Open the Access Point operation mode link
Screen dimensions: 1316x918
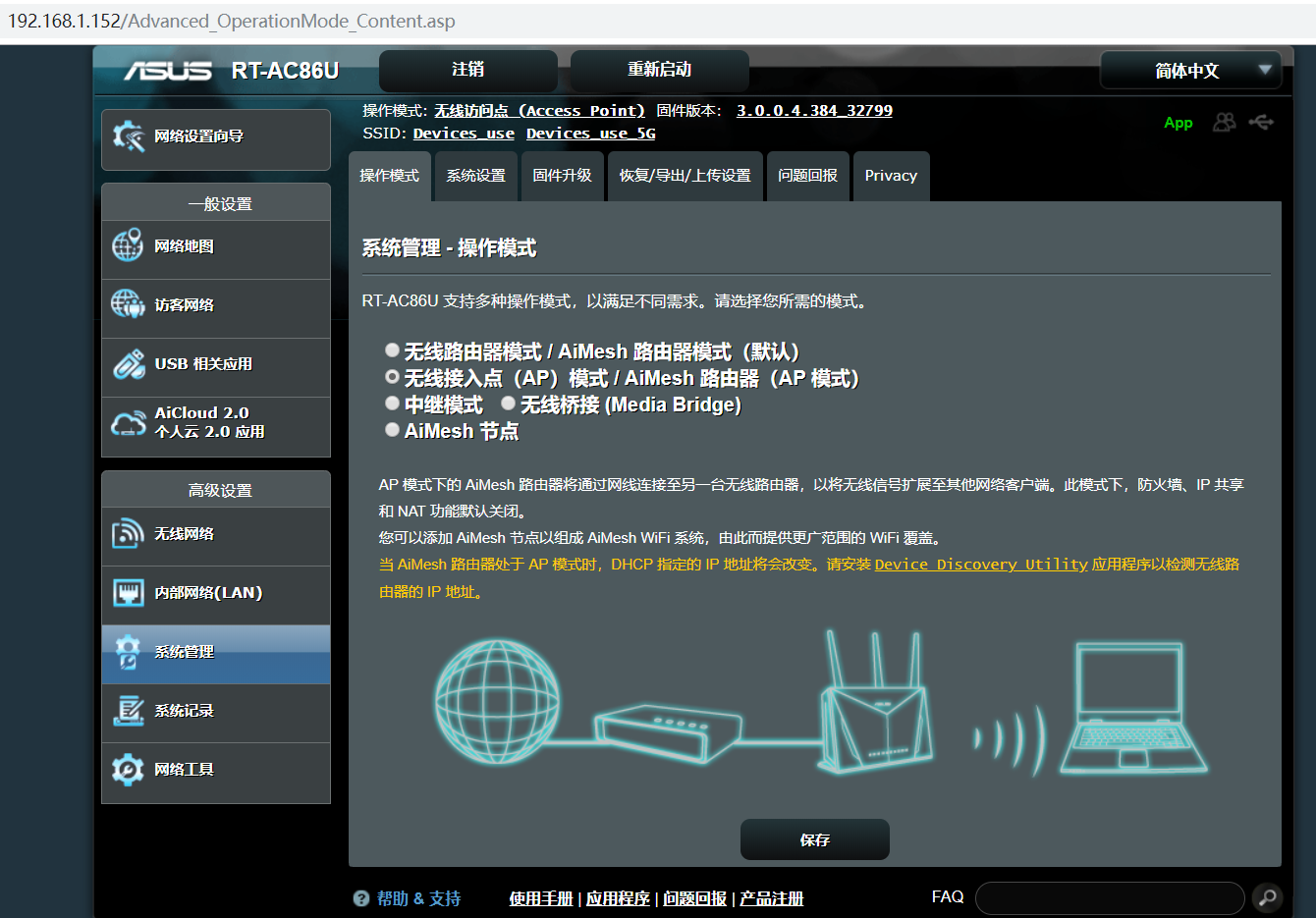tap(539, 111)
